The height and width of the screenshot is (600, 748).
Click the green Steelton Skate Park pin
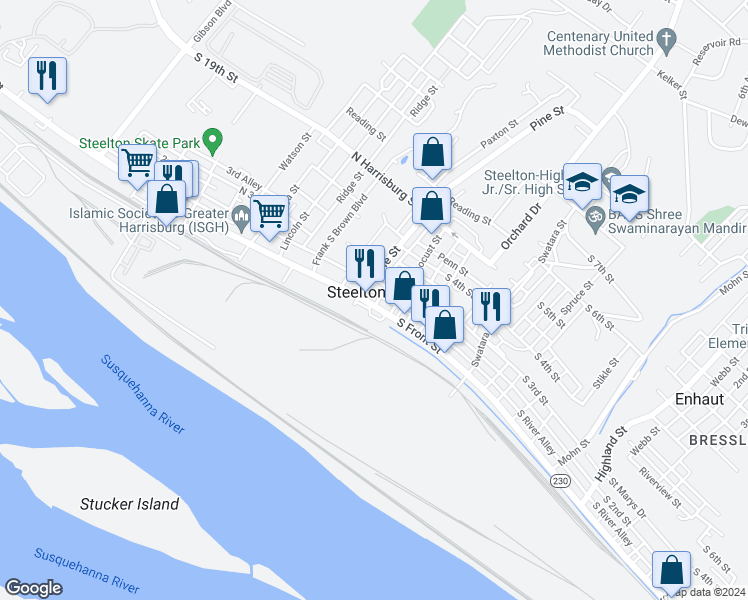click(213, 142)
